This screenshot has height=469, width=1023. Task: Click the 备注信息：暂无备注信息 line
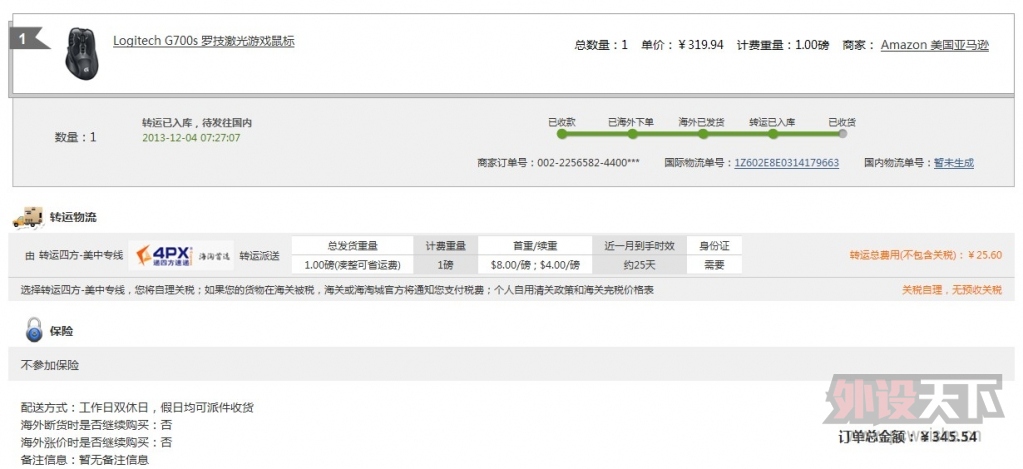coord(85,459)
